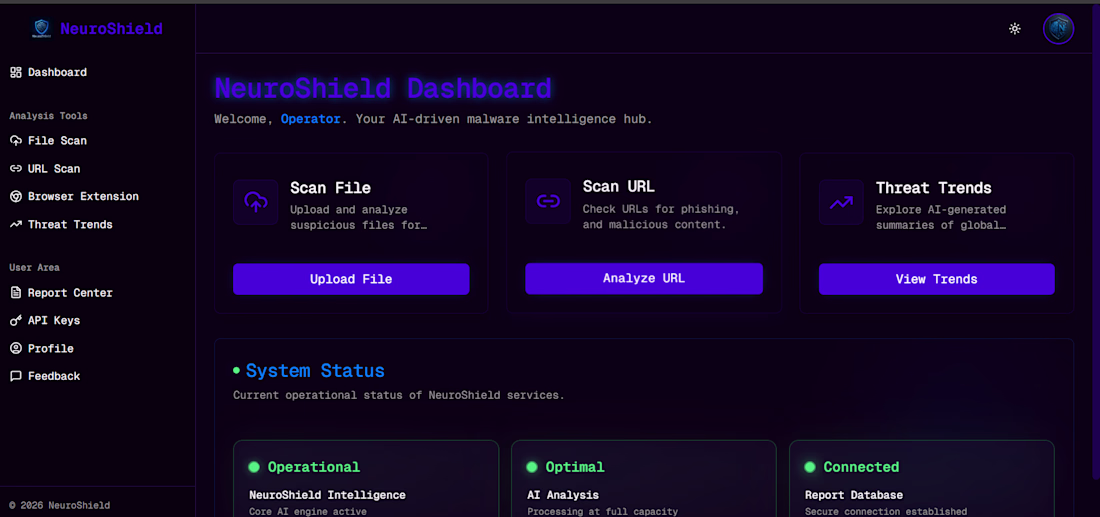
Task: Click the URL Scan link icon in sidebar
Action: (x=15, y=168)
